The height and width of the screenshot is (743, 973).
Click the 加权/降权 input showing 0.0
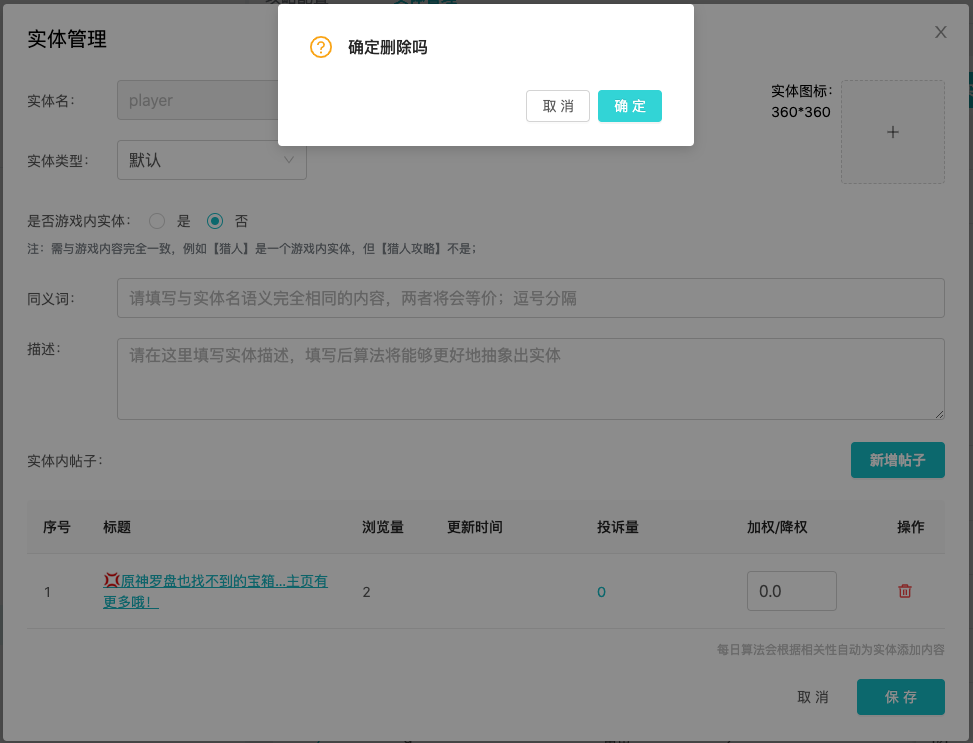(x=791, y=591)
